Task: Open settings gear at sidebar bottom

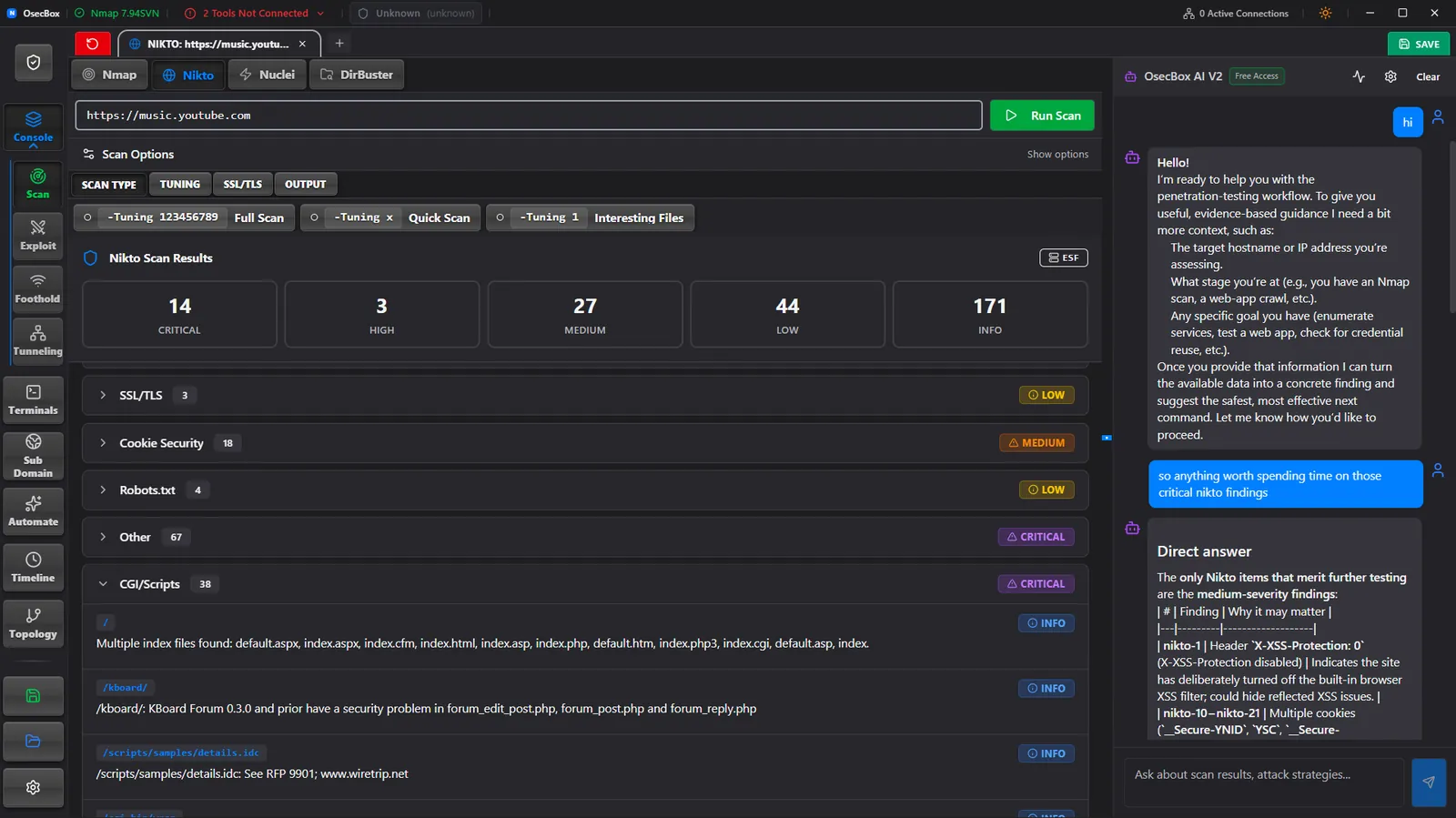Action: click(x=34, y=787)
